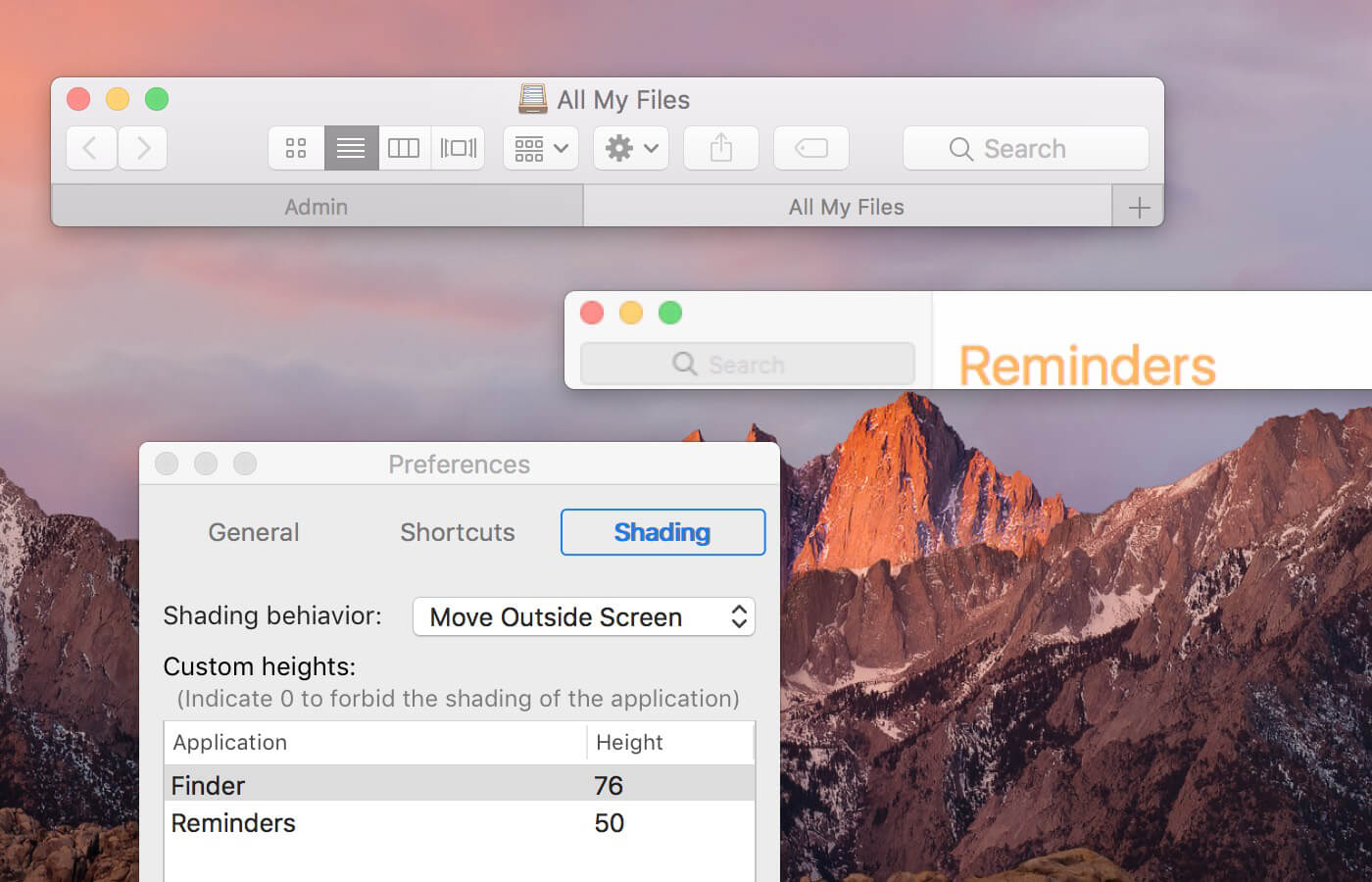The image size is (1372, 882).
Task: Switch to Cover Flow view
Action: click(458, 148)
